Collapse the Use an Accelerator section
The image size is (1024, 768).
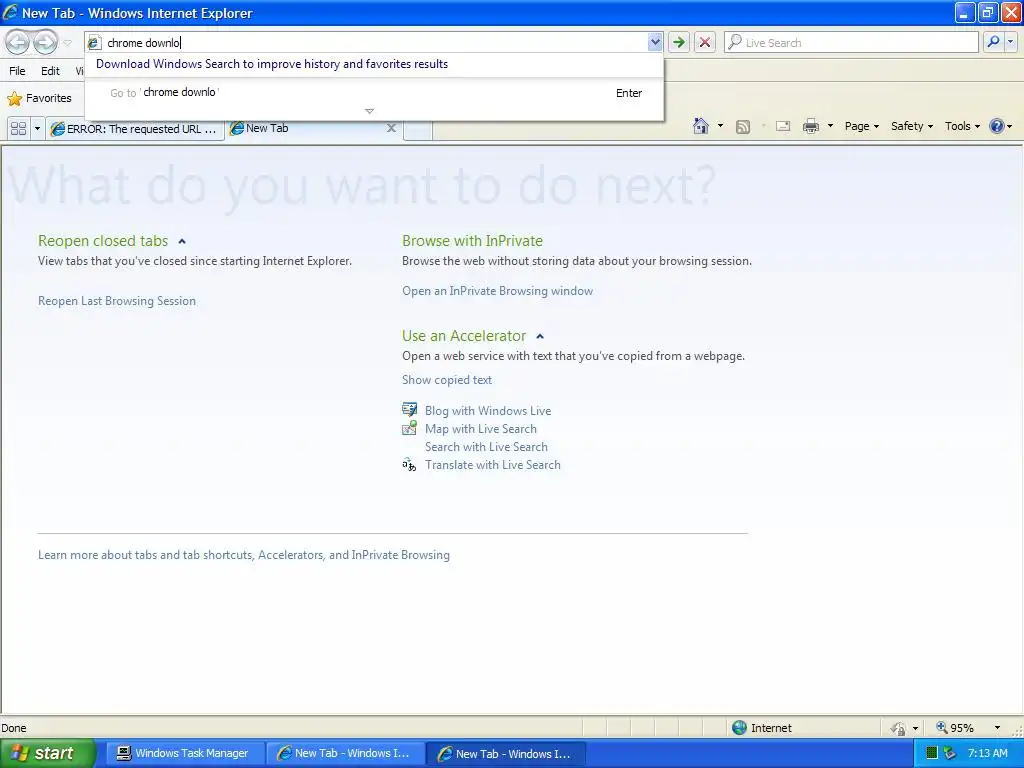pos(540,336)
